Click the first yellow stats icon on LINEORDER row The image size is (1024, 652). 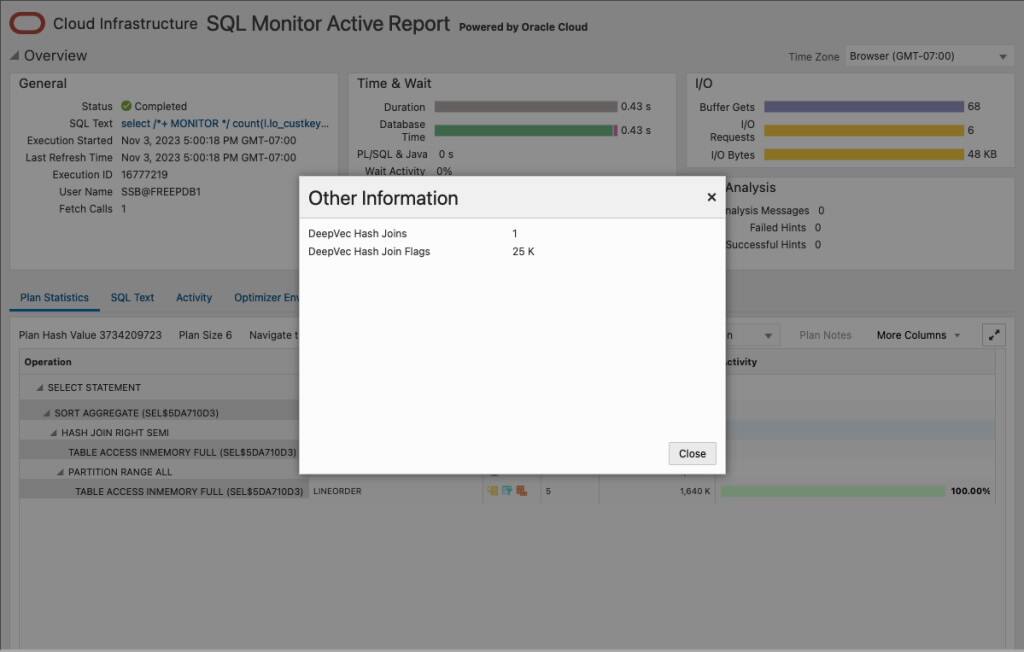pyautogui.click(x=494, y=490)
